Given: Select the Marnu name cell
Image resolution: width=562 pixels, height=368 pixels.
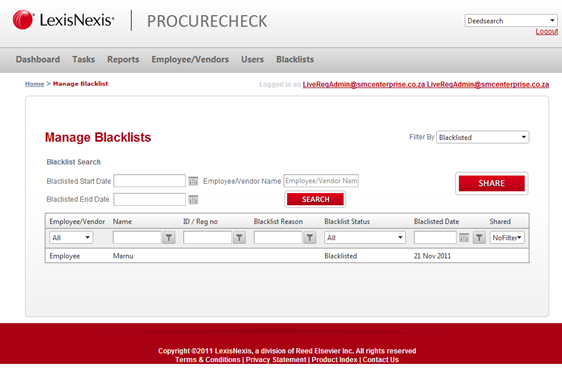Looking at the screenshot, I should pyautogui.click(x=123, y=256).
